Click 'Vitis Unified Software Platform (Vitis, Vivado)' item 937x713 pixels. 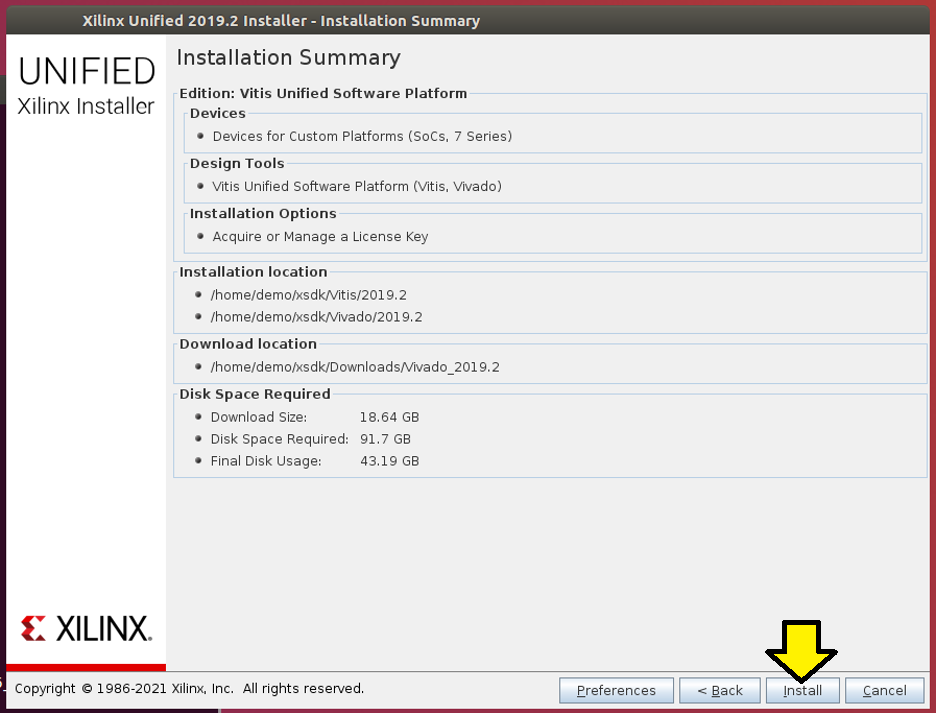357,186
